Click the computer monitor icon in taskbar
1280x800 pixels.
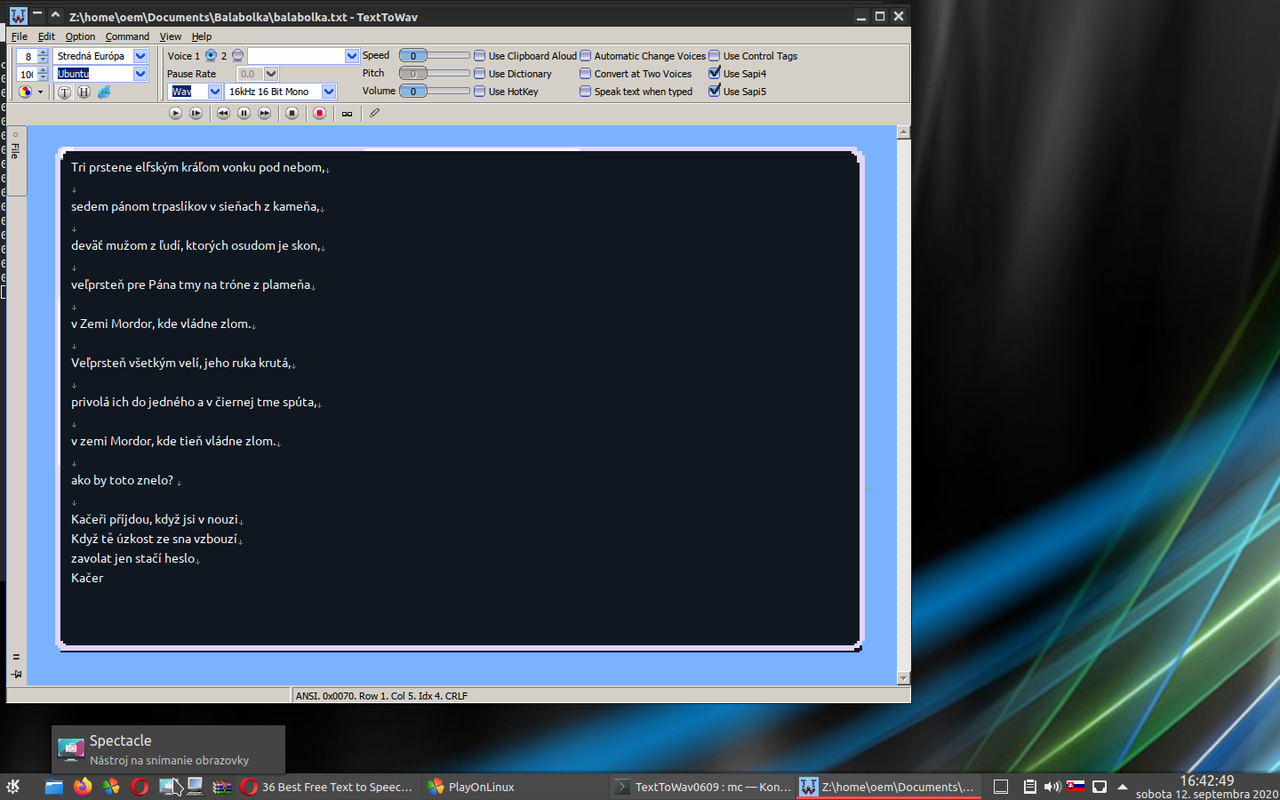coord(195,786)
